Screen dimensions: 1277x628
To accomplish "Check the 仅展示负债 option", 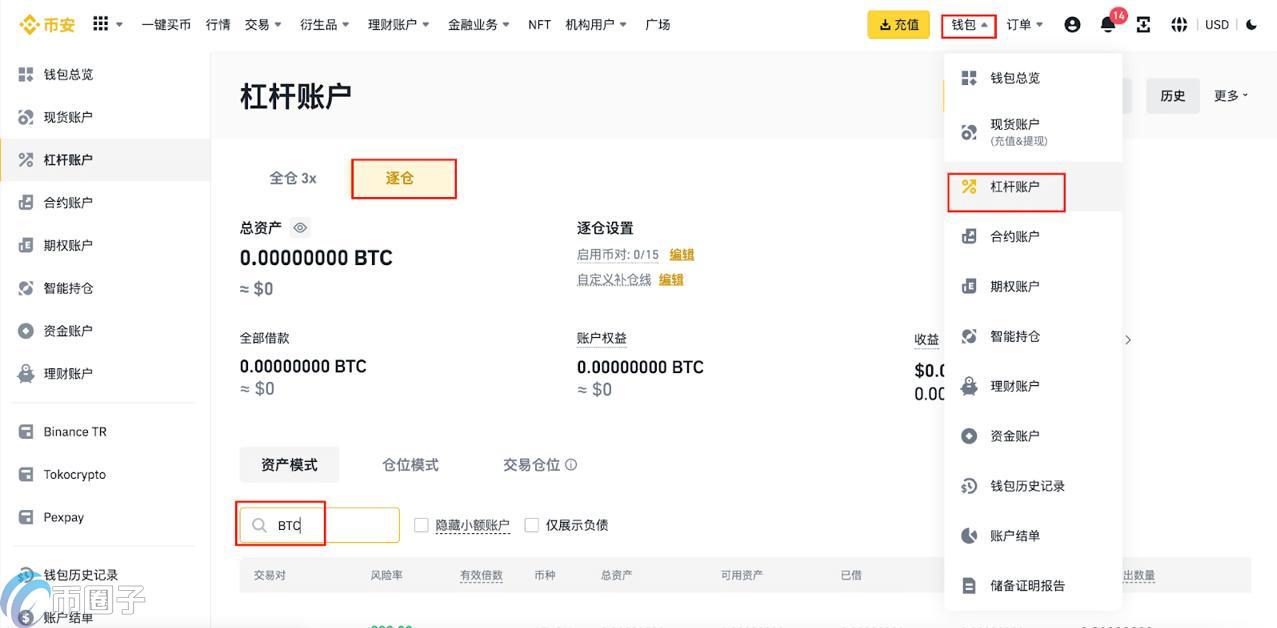I will point(531,524).
